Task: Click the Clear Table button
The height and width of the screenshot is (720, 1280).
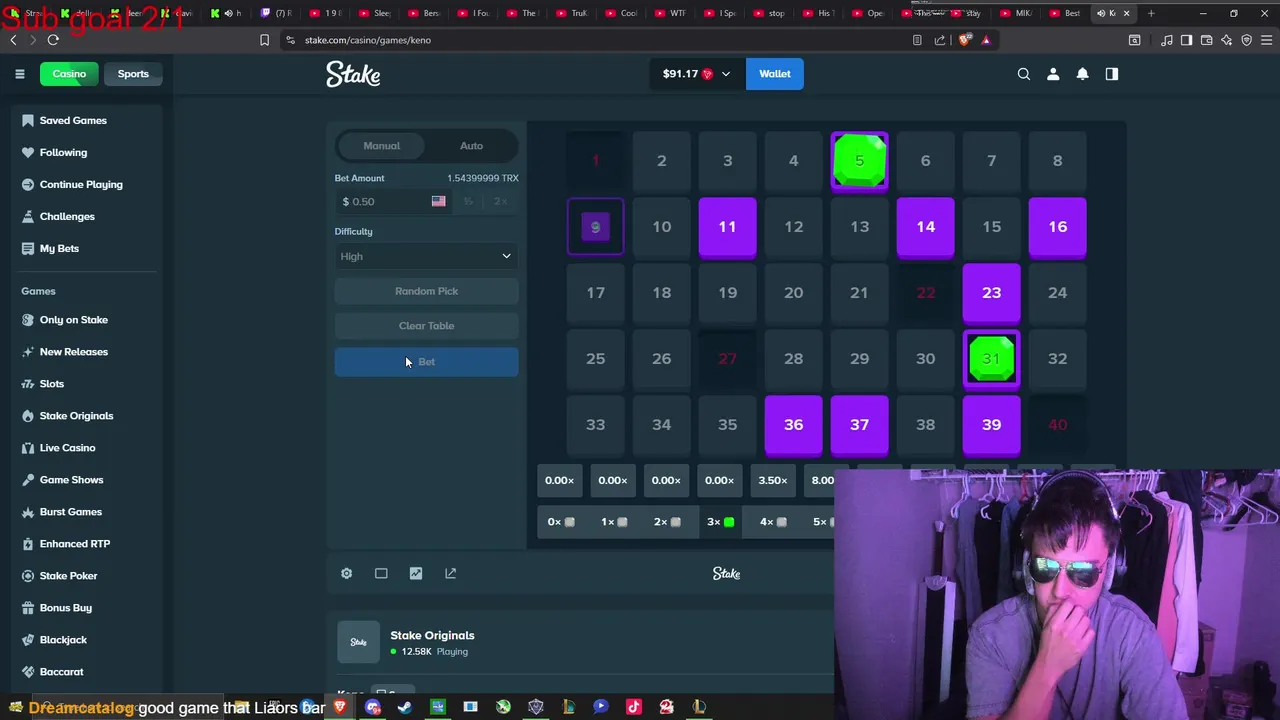Action: coord(426,326)
